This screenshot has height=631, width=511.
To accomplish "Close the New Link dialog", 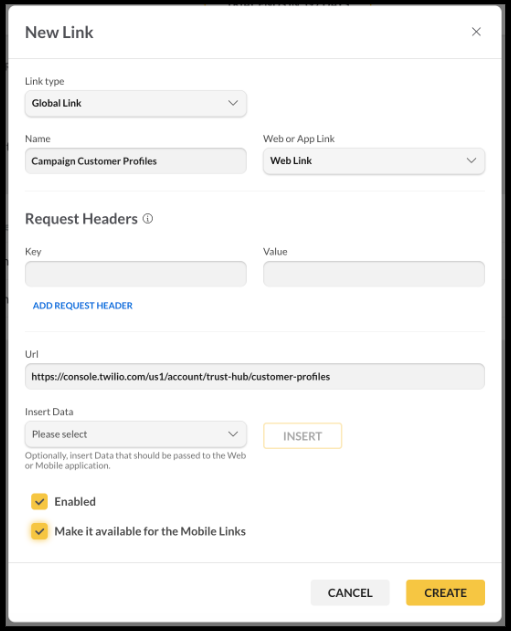I will point(476,32).
